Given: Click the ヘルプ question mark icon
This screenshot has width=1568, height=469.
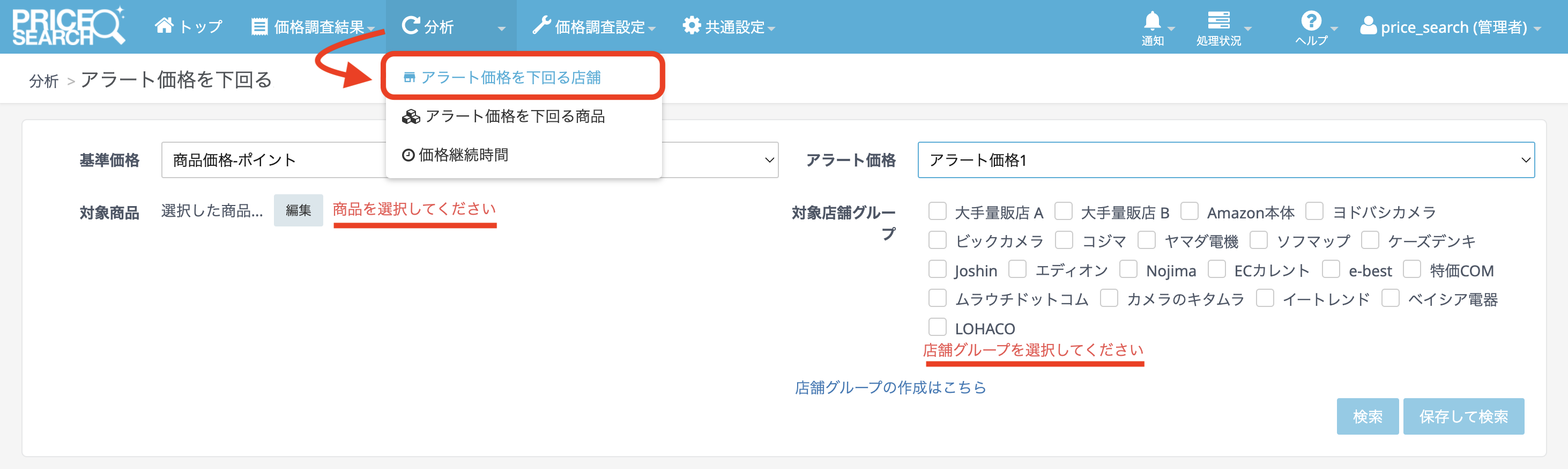Looking at the screenshot, I should (1311, 21).
